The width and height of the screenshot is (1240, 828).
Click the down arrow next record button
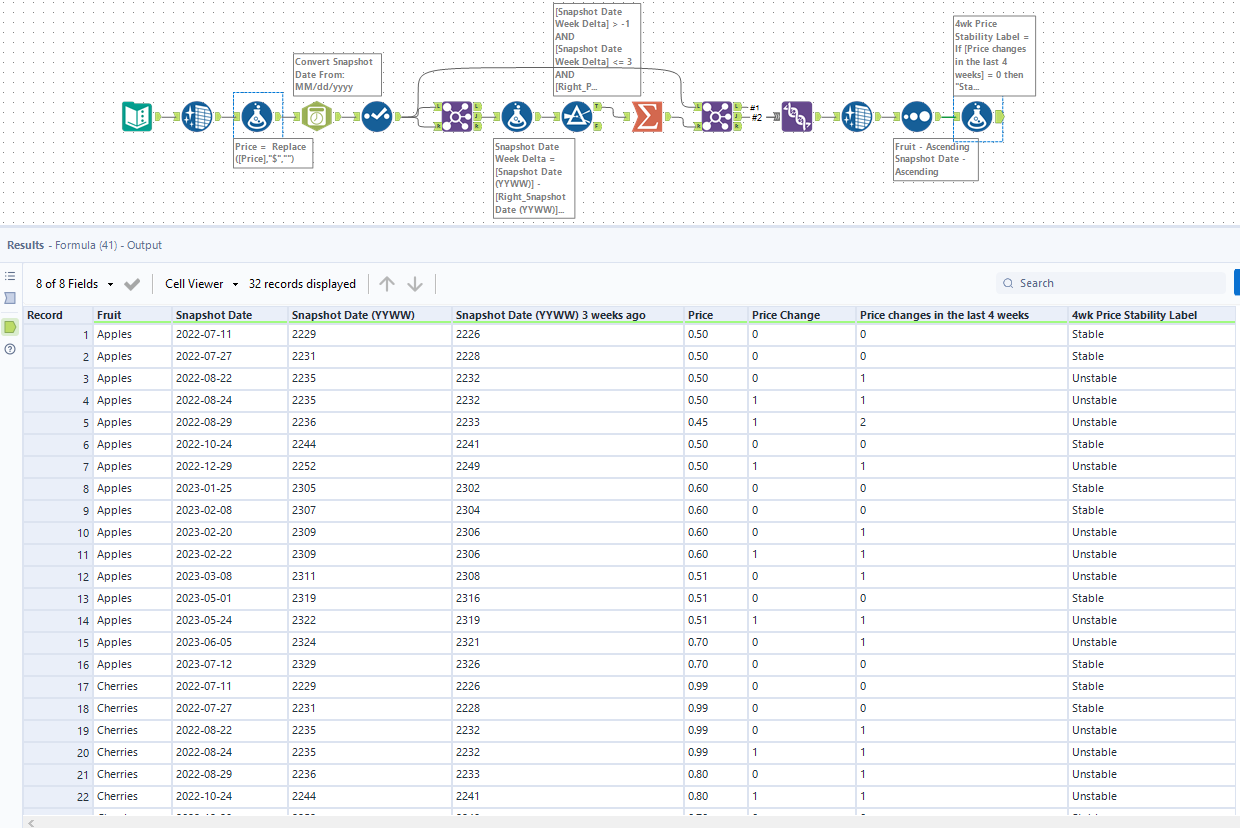415,284
